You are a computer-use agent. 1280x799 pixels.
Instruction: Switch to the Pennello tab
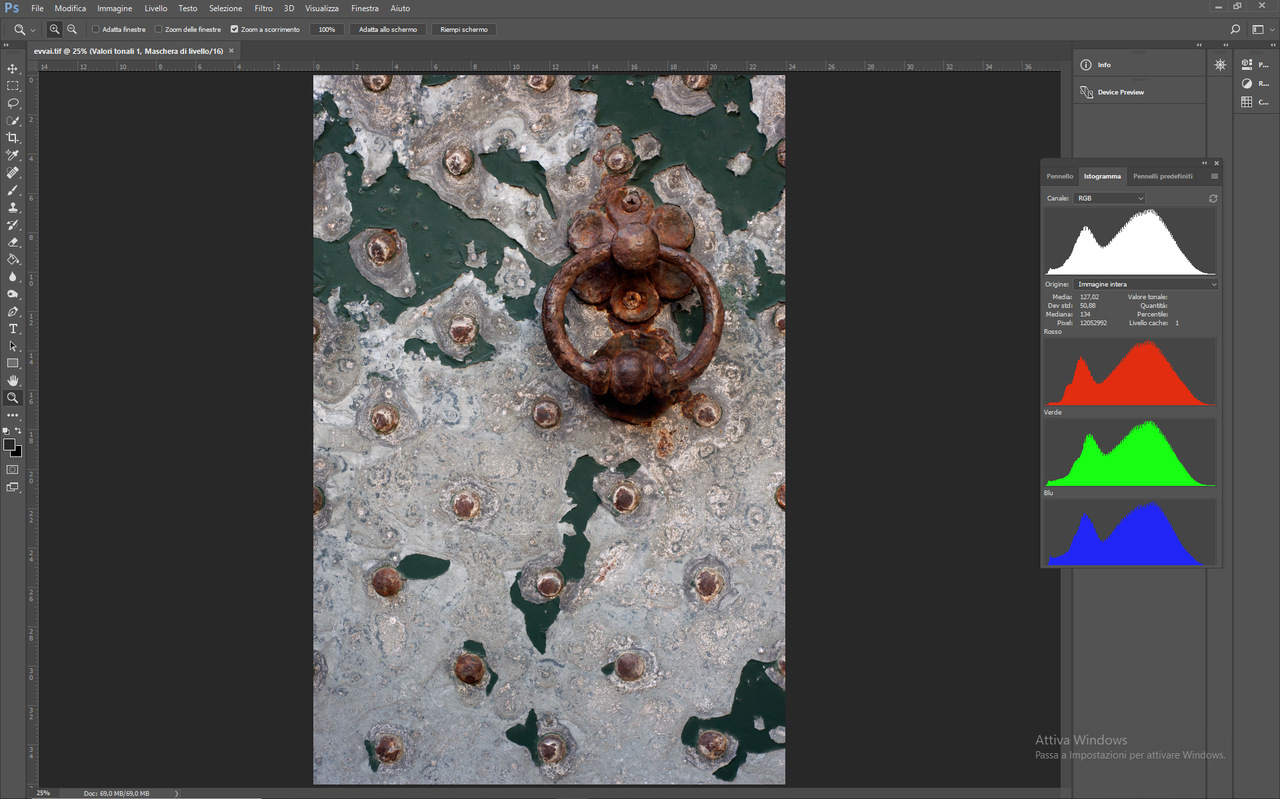(1060, 176)
